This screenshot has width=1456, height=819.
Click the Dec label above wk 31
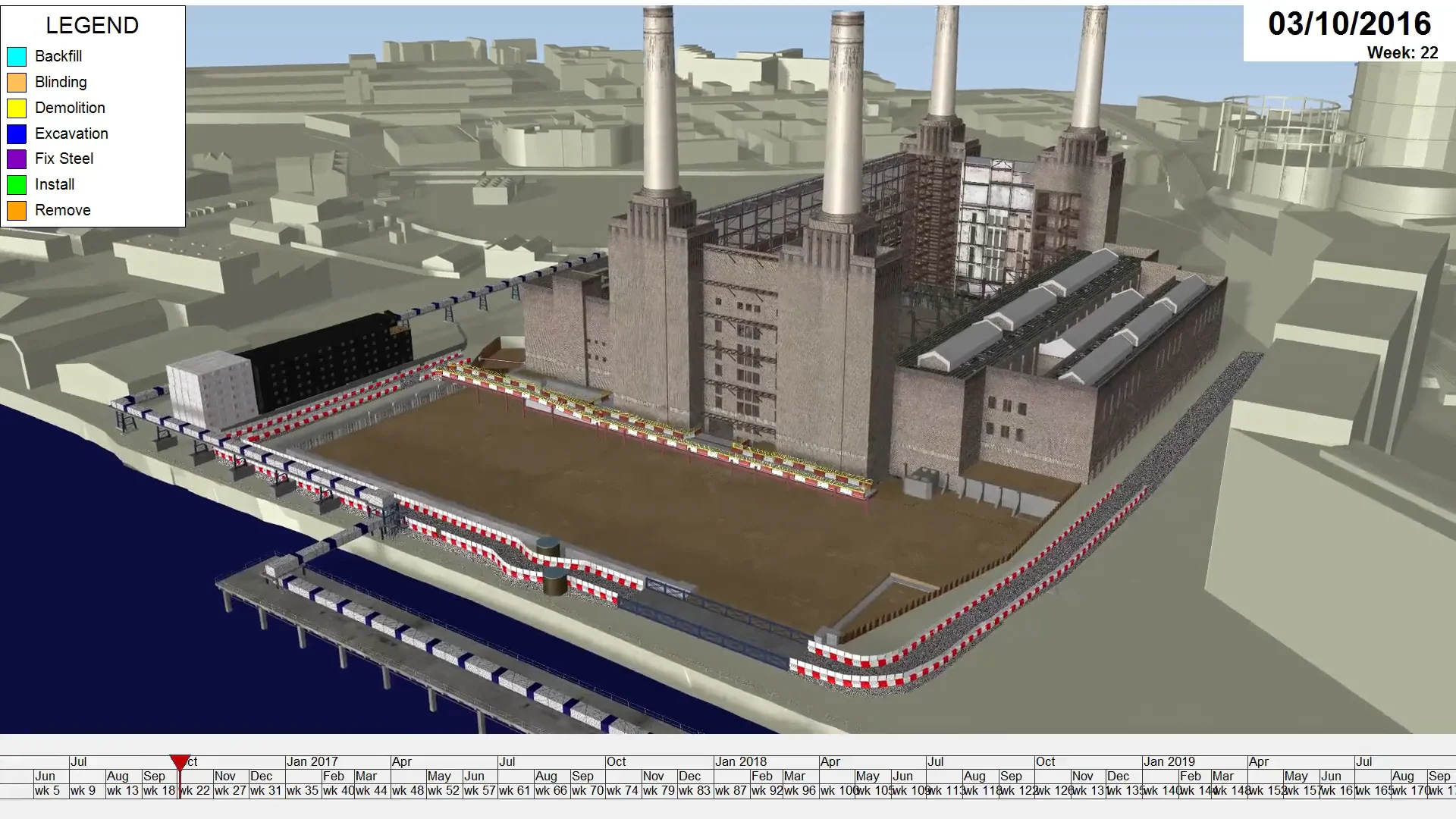click(x=262, y=776)
